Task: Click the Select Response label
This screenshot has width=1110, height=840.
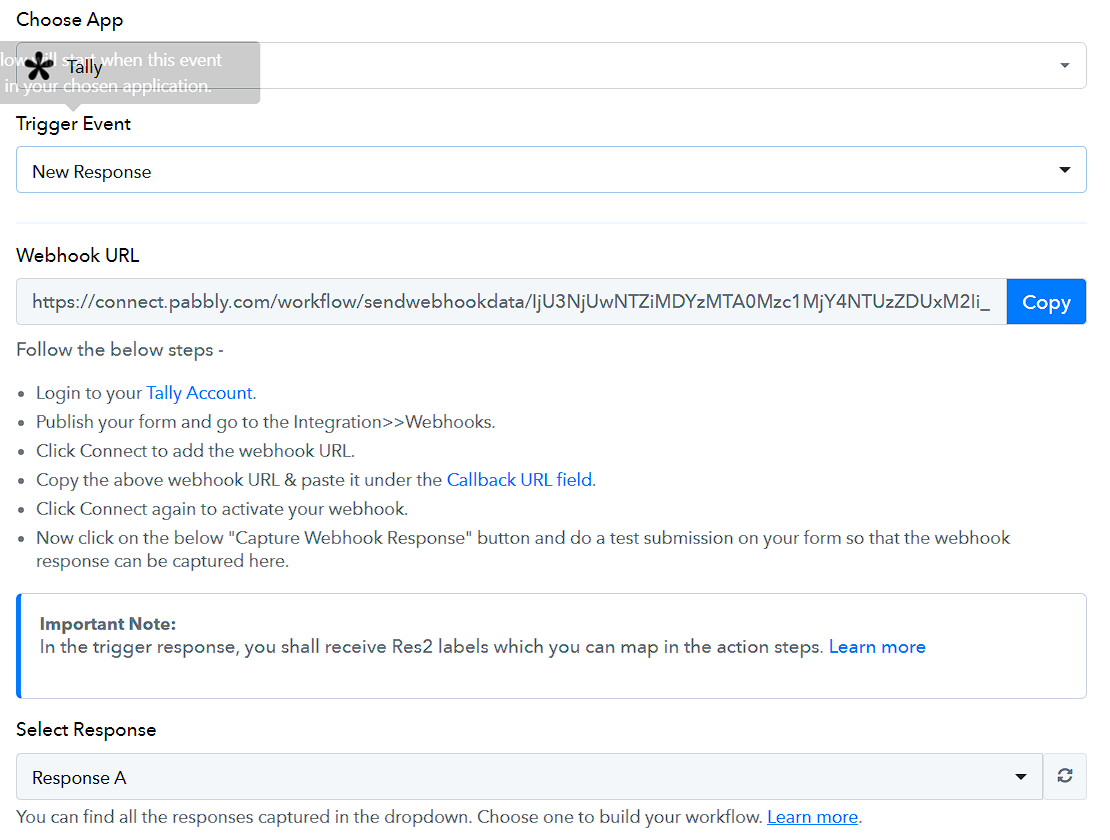Action: click(86, 730)
